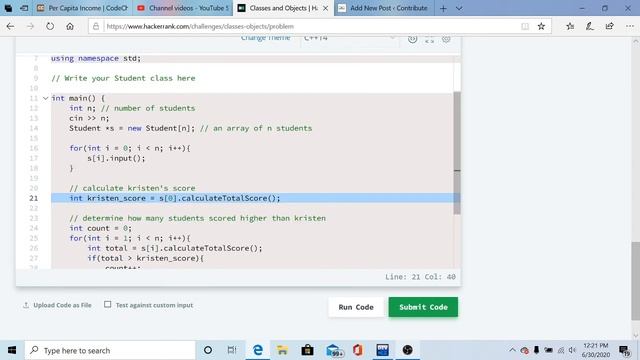Viewport: 640px width, 360px height.
Task: Click the taskbar clock 12:21 PM
Action: click(x=596, y=350)
